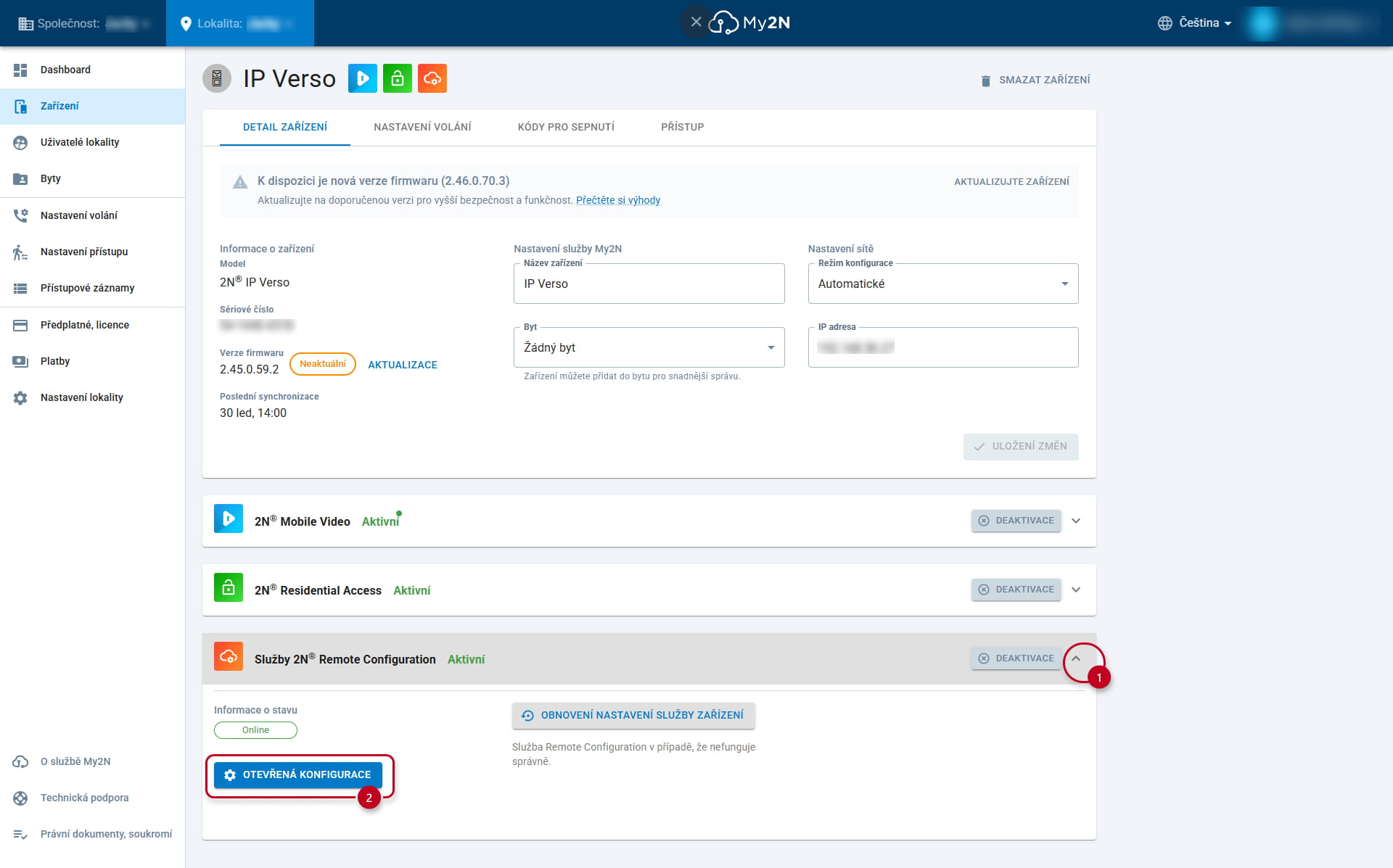Open the Společnost company selector
The image size is (1393, 868).
click(x=83, y=23)
